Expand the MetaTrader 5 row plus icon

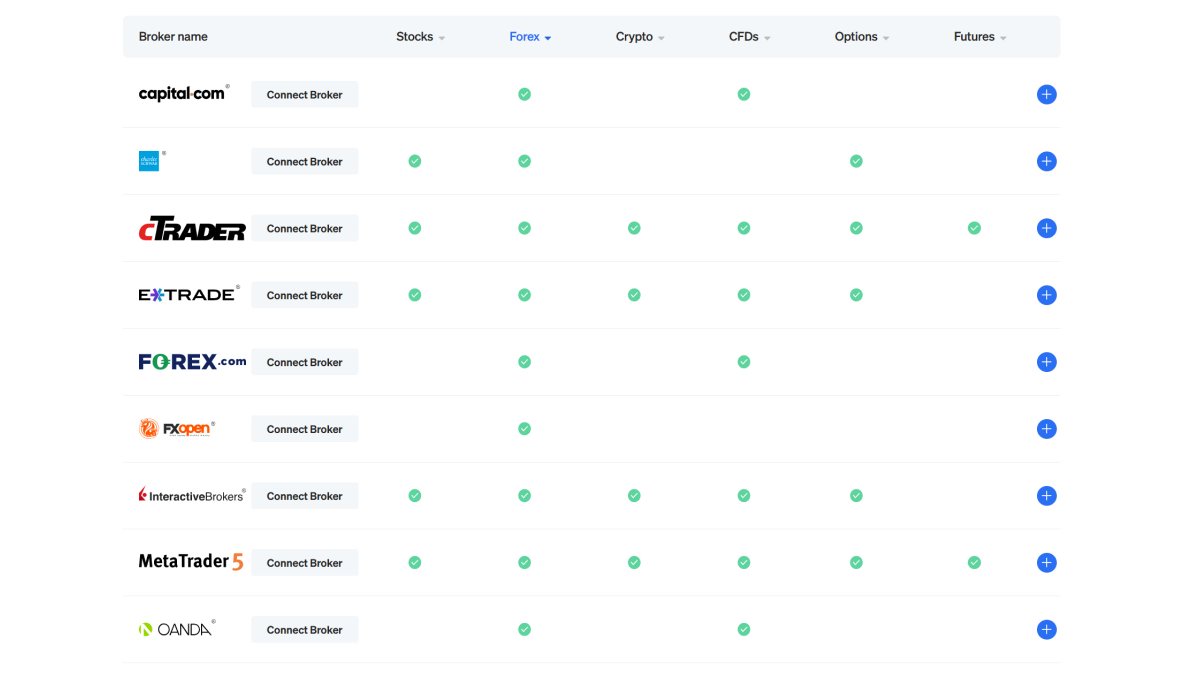1046,563
